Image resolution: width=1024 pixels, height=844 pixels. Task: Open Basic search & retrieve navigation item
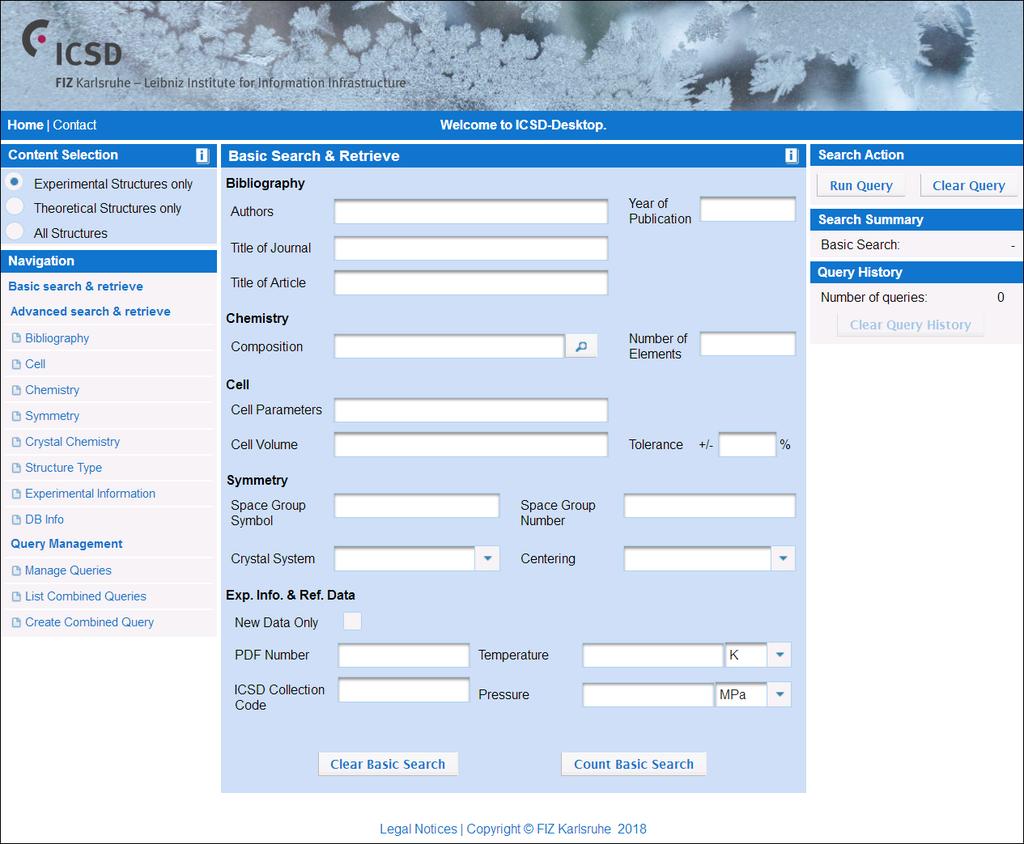click(x=75, y=286)
